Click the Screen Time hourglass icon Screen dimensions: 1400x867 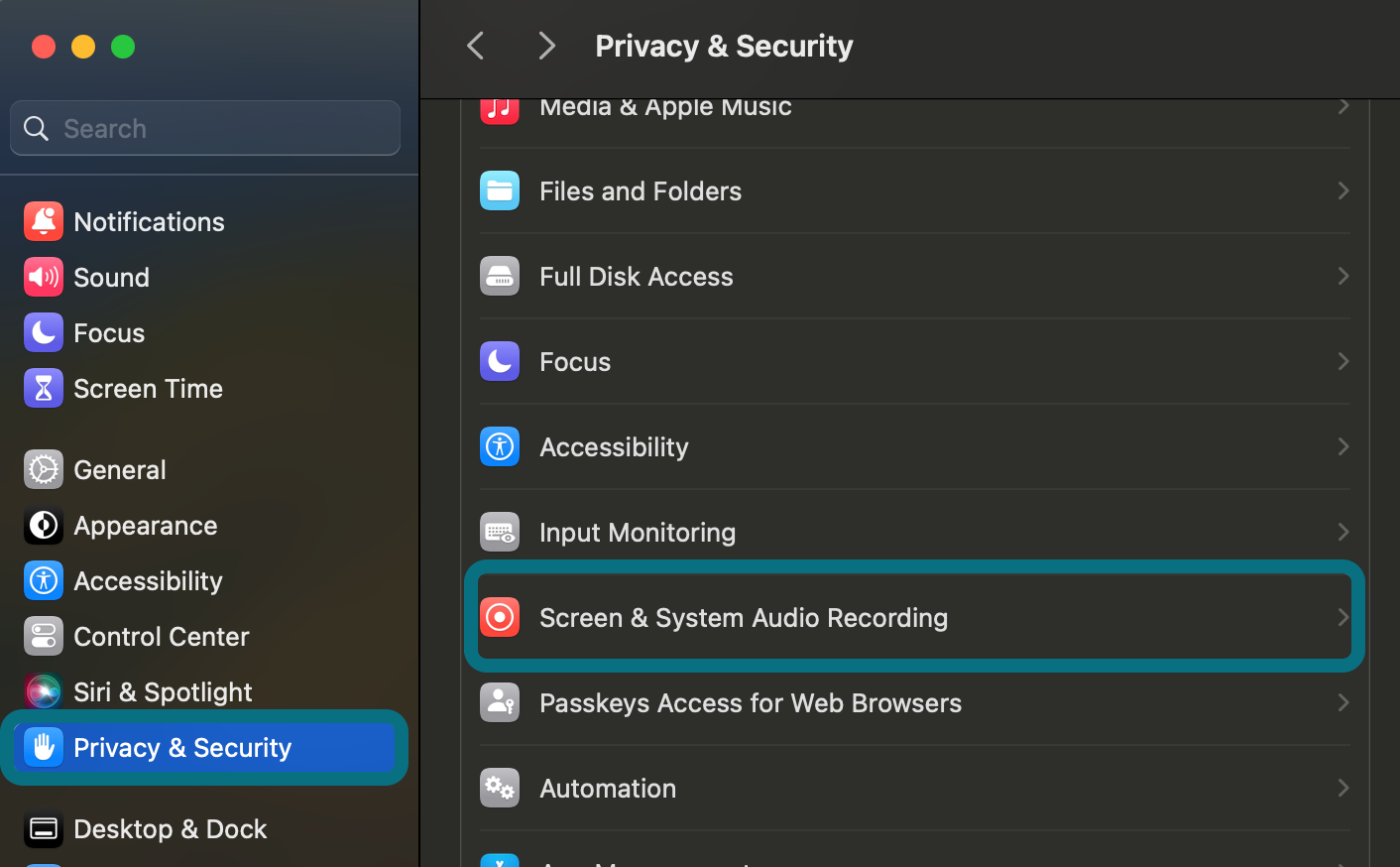[x=44, y=388]
